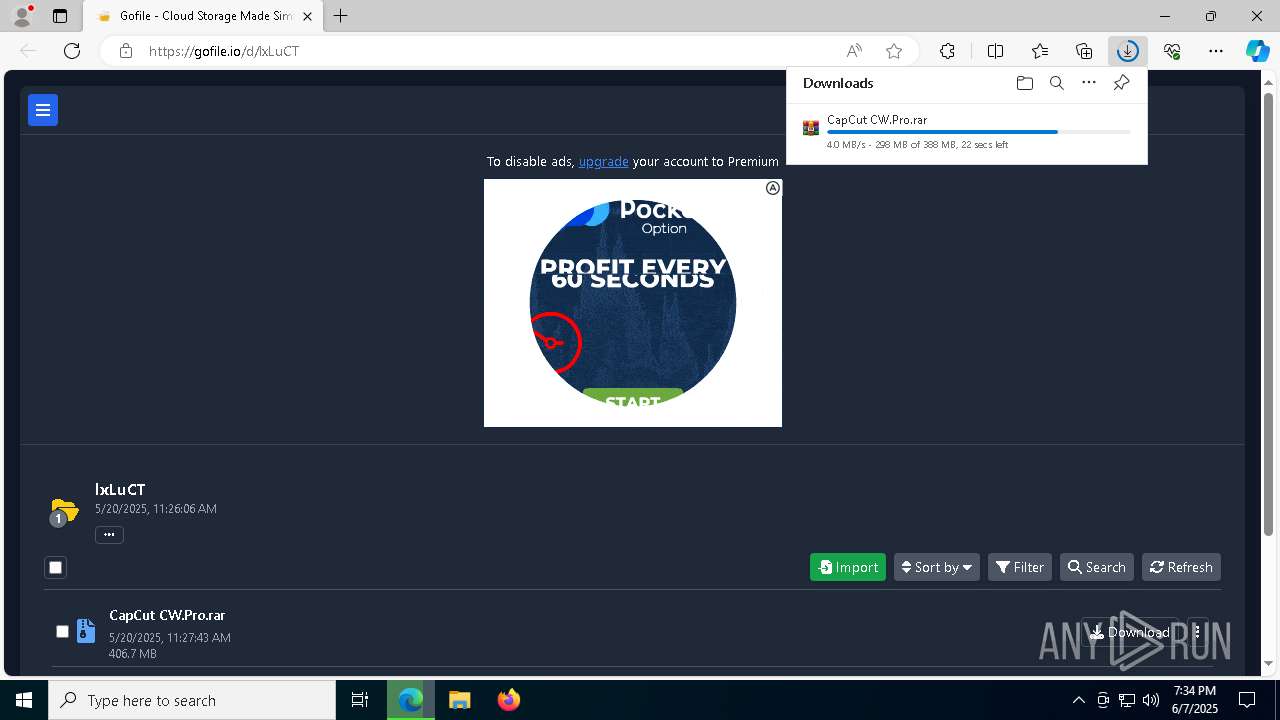Download the CapCut CW.Pro.rar file
1280x720 pixels.
pyautogui.click(x=1130, y=632)
